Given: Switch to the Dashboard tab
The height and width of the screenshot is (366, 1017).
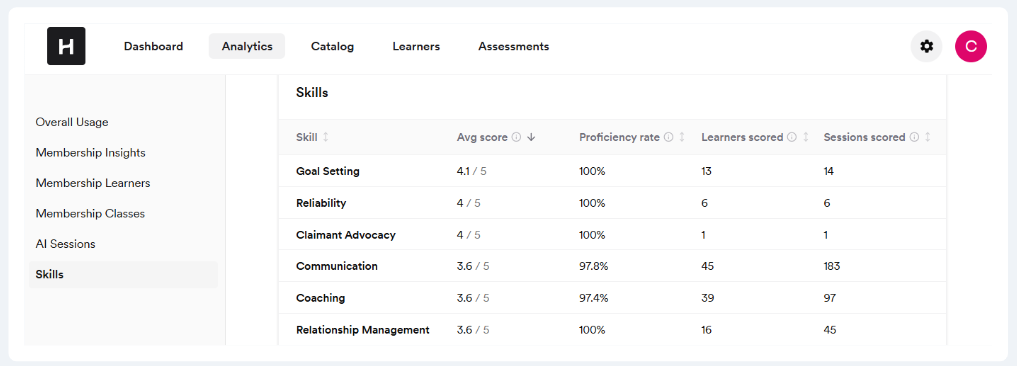Looking at the screenshot, I should pos(154,47).
